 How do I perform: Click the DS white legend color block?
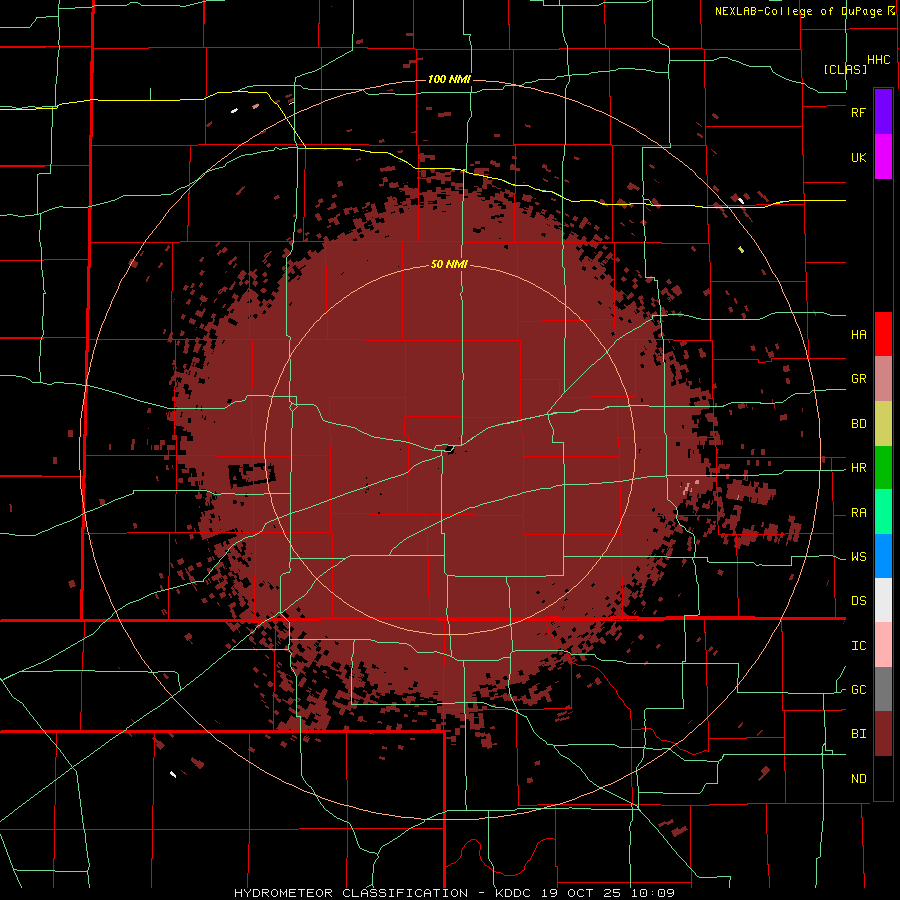(x=883, y=600)
